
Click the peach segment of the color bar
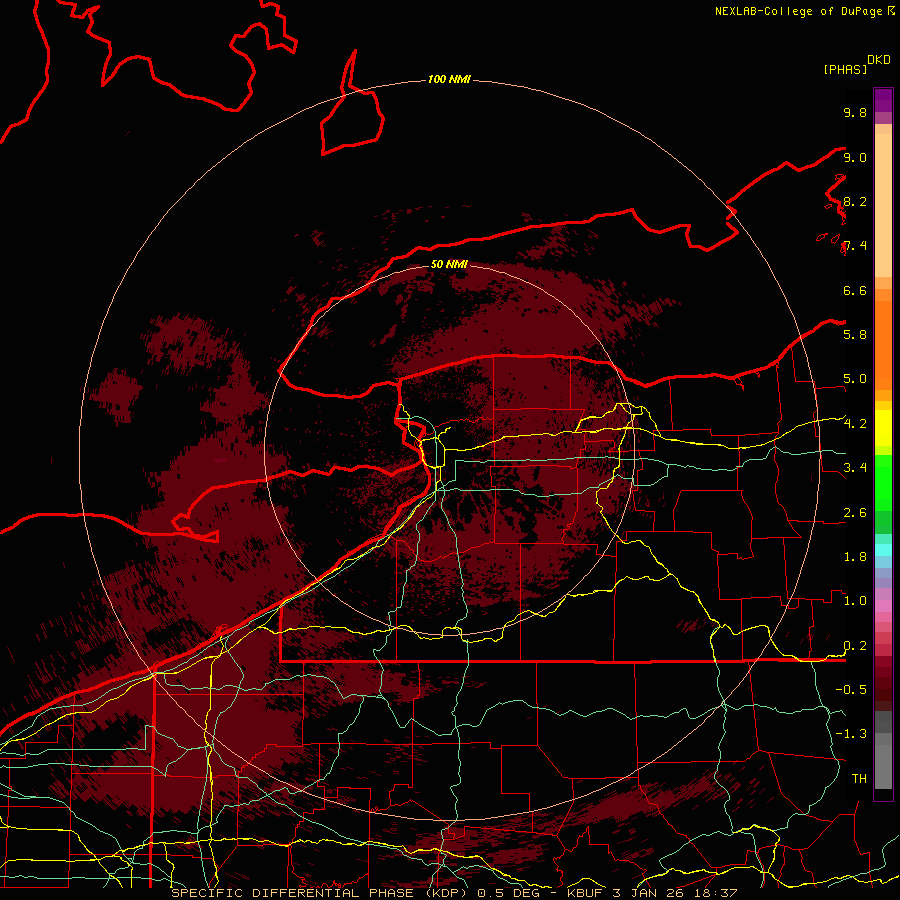click(x=883, y=205)
